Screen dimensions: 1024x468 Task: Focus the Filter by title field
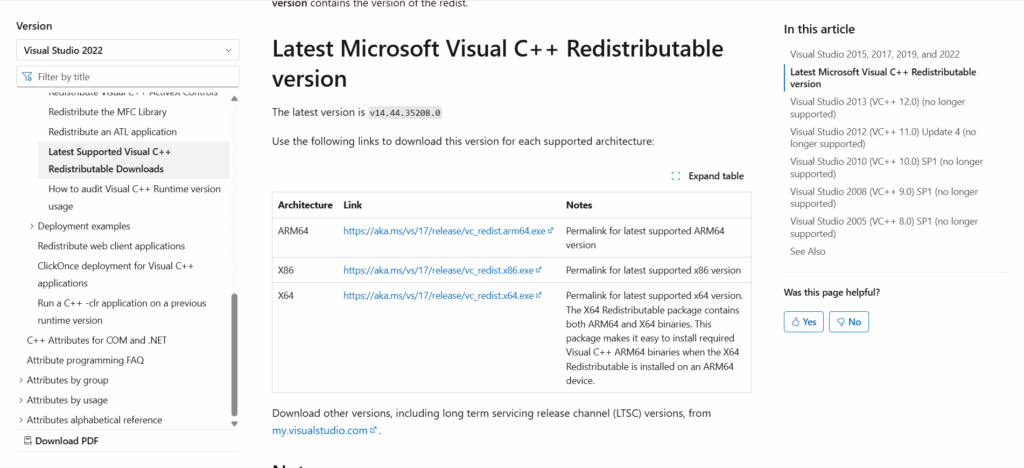(127, 76)
